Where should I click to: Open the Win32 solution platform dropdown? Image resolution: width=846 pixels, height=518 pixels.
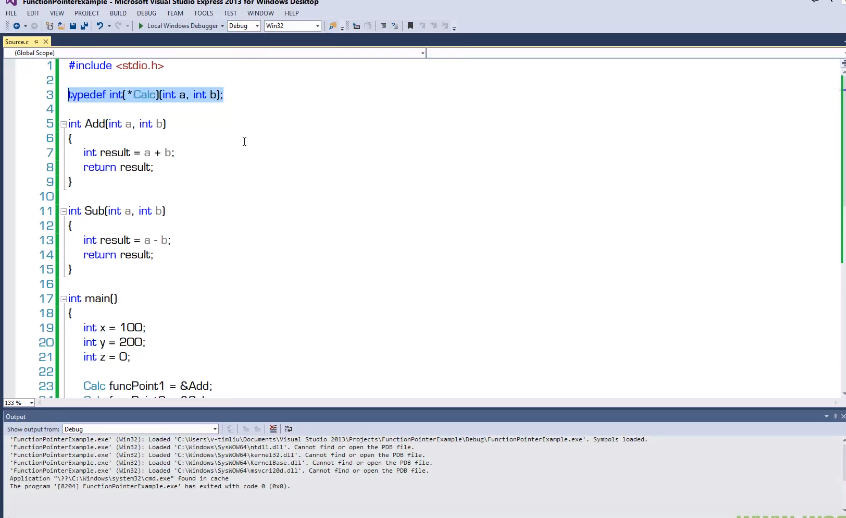point(292,26)
